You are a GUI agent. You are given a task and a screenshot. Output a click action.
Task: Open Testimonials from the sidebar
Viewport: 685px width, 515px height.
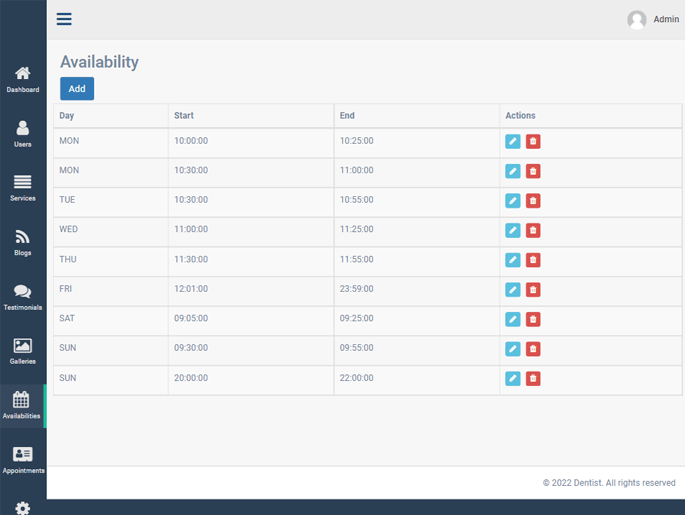(x=22, y=297)
